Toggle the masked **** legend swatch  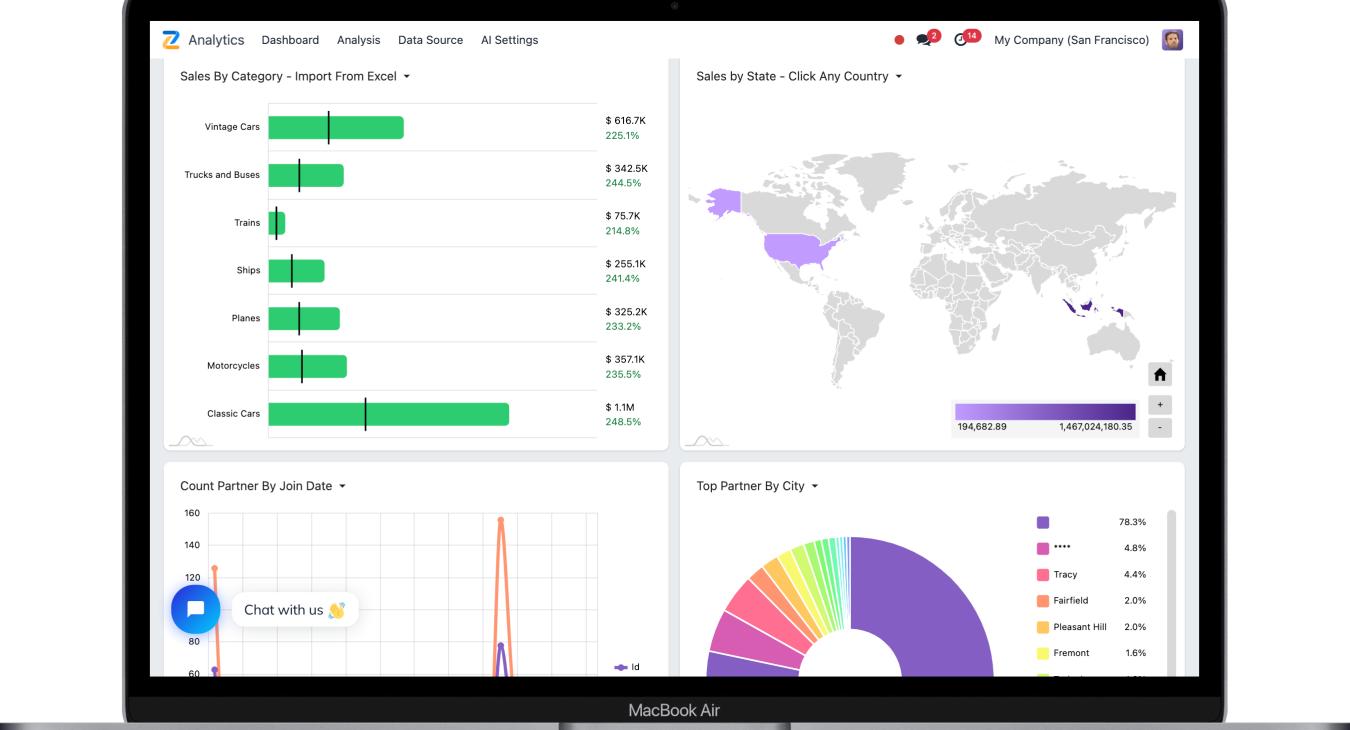point(1043,548)
